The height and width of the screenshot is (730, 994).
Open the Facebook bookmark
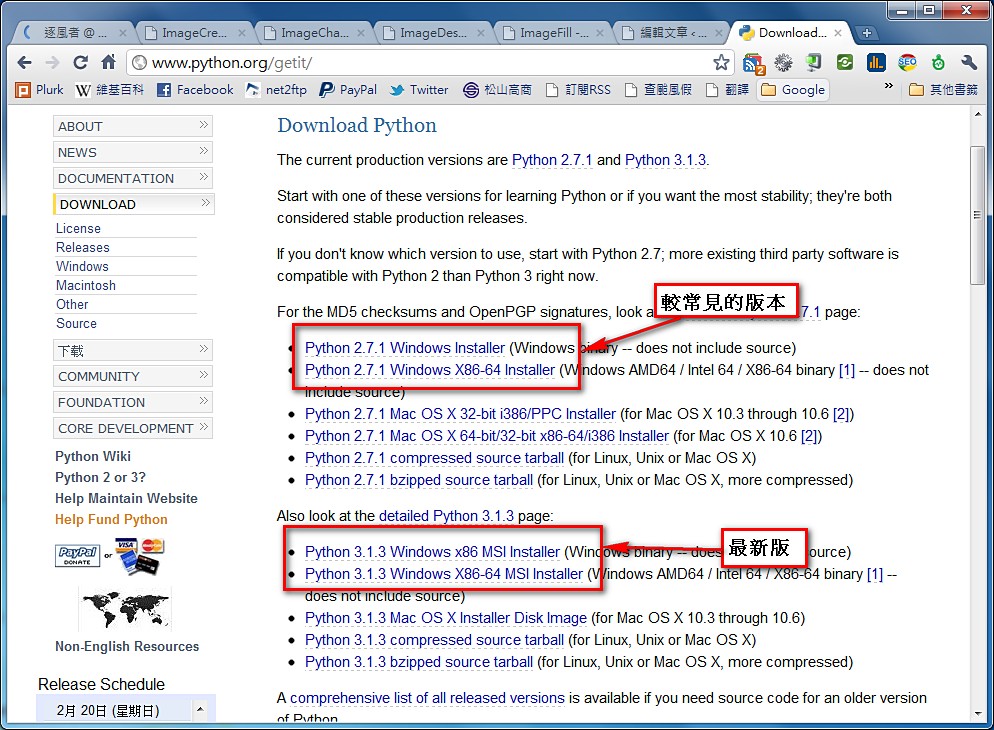tap(195, 90)
